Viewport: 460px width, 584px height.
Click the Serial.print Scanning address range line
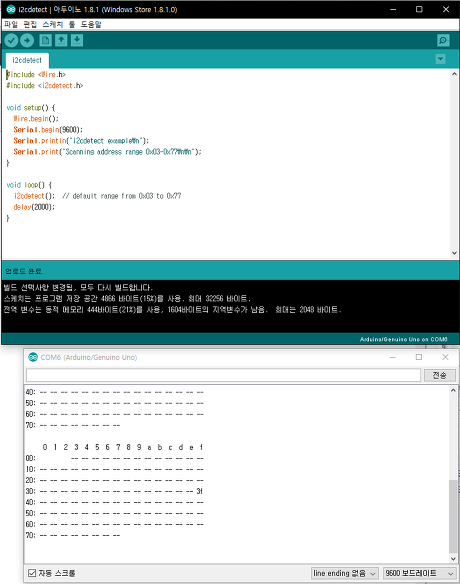coord(107,152)
